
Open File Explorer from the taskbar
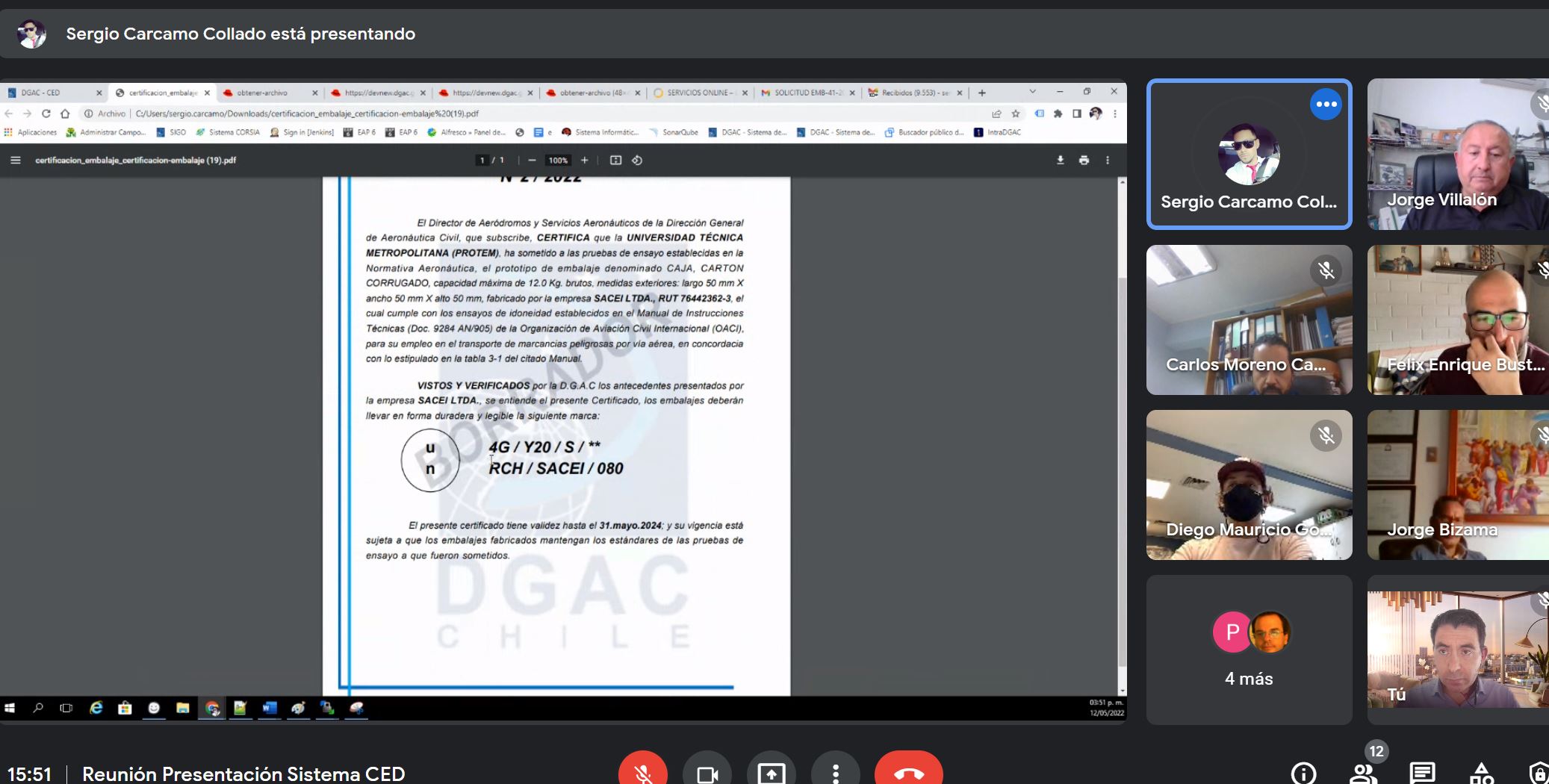pyautogui.click(x=182, y=708)
